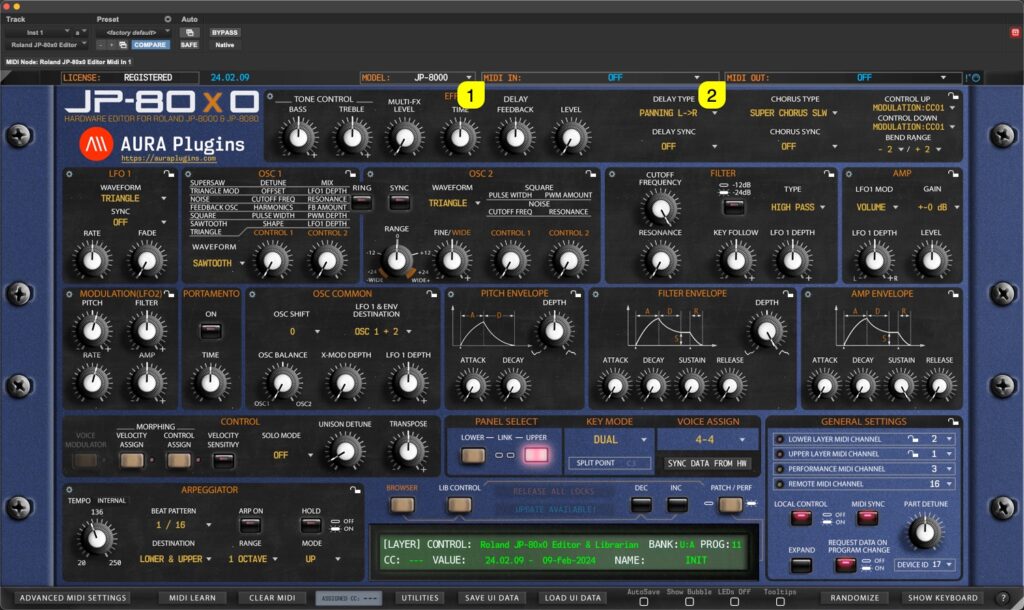Click SHOW KEYBOARD button
The width and height of the screenshot is (1024, 610).
pyautogui.click(x=942, y=598)
